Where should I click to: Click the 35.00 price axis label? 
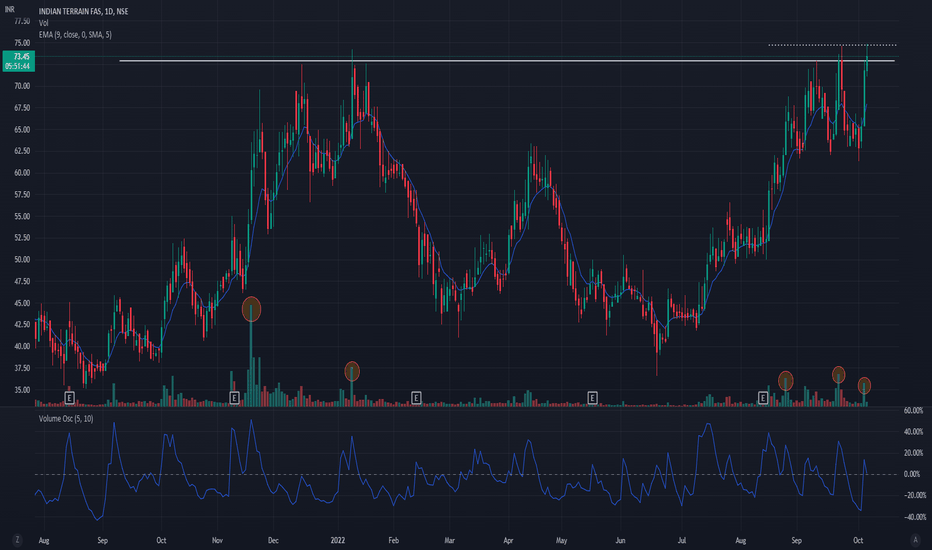[x=22, y=390]
